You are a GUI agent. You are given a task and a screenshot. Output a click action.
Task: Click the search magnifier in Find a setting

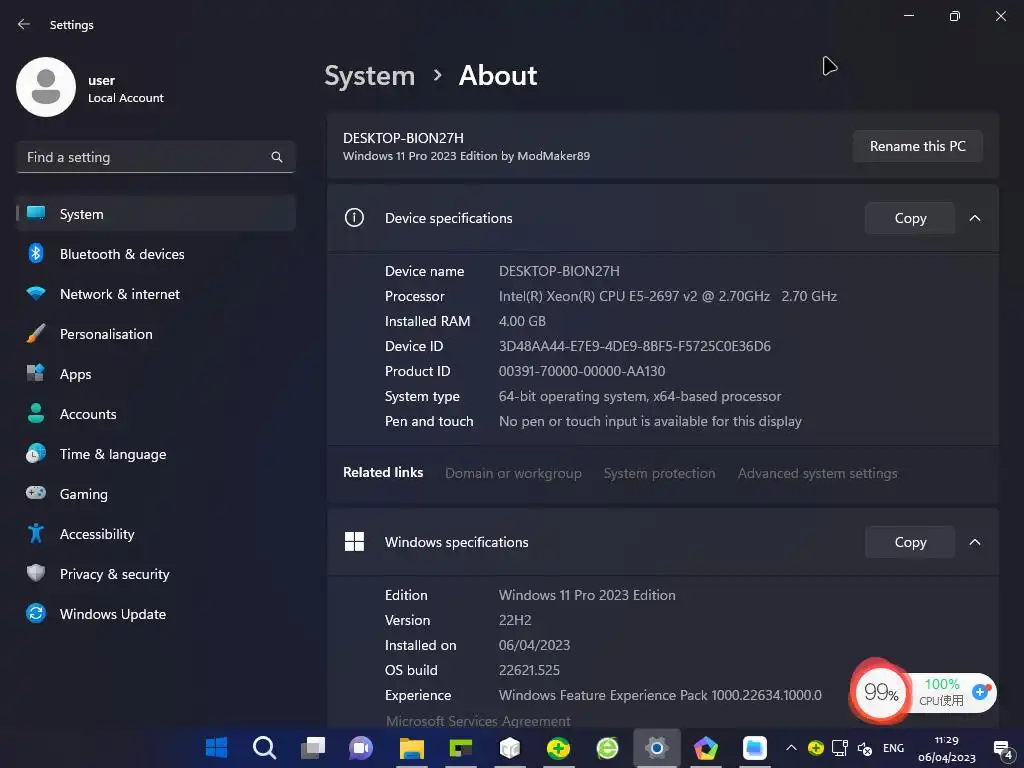pyautogui.click(x=277, y=157)
